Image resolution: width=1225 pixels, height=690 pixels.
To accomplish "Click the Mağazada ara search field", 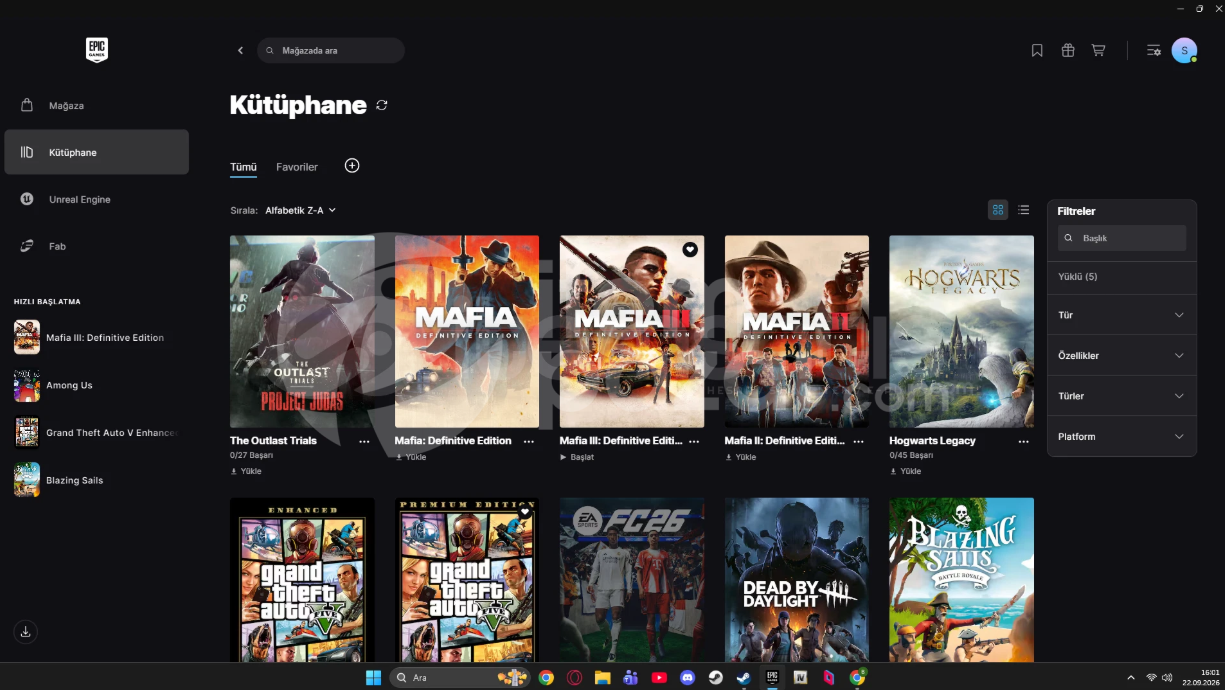I will 331,50.
